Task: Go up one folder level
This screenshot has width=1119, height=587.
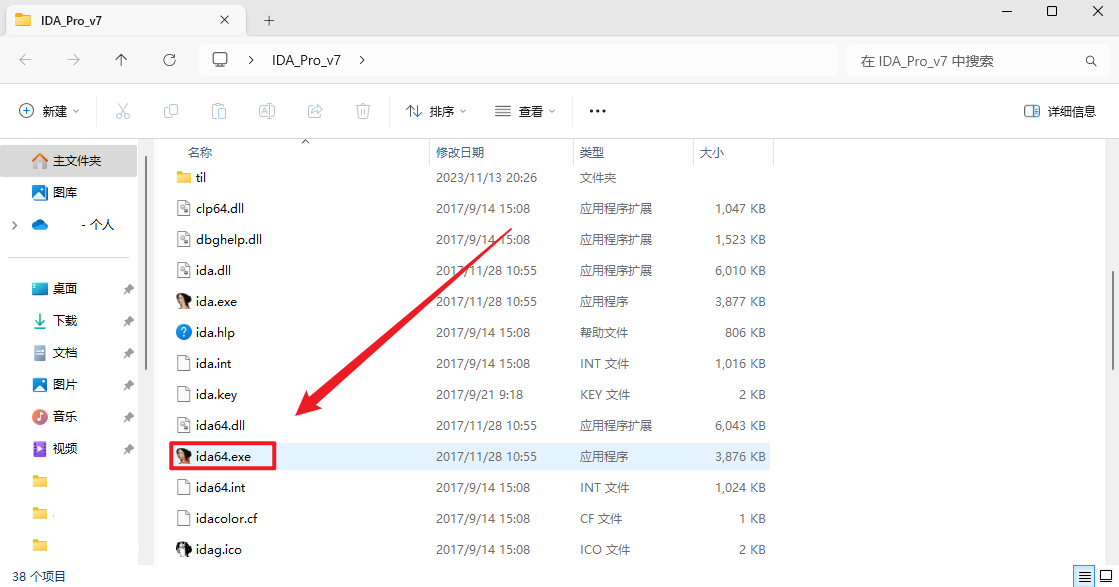Action: (121, 60)
